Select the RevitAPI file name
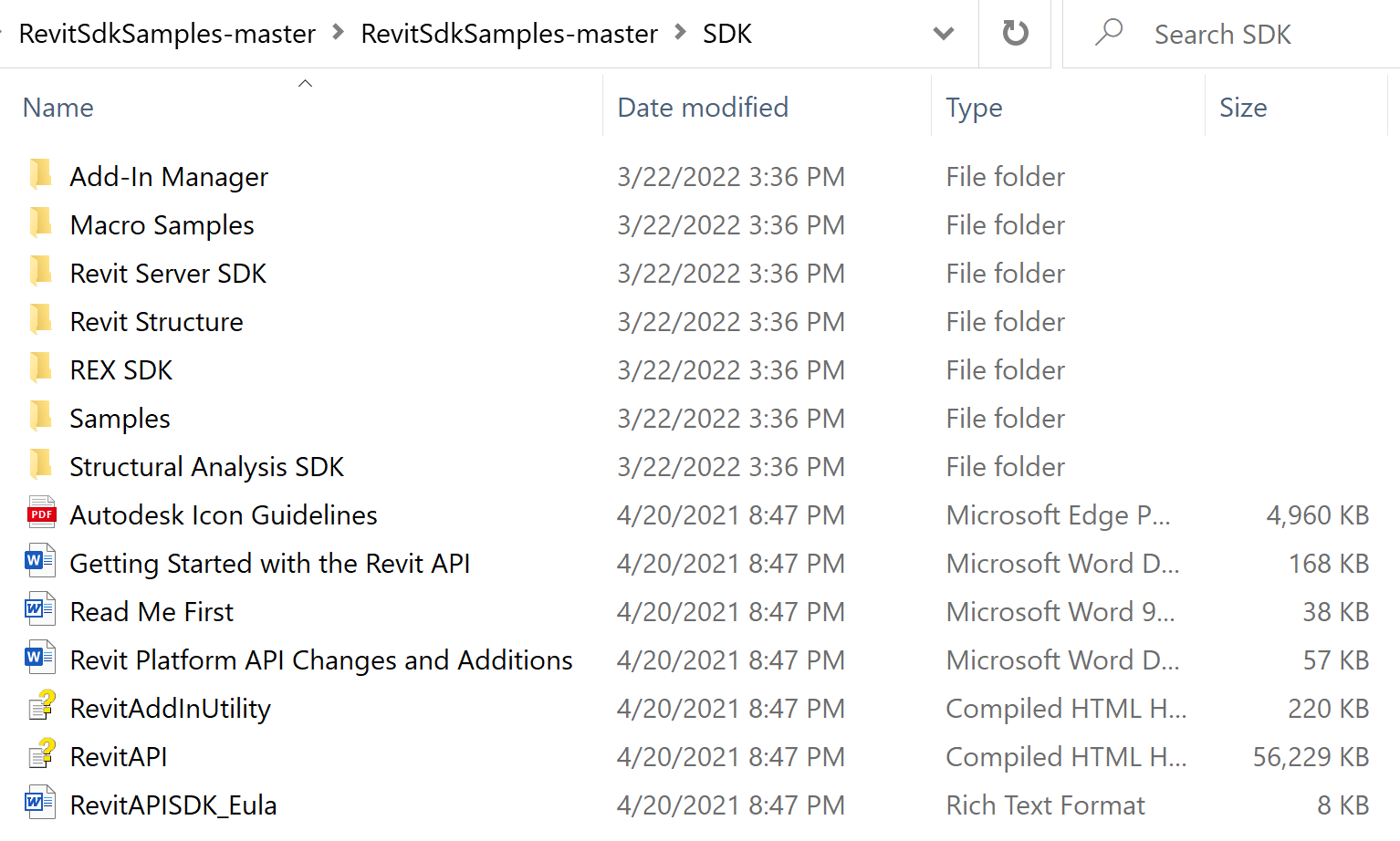This screenshot has width=1400, height=841. tap(119, 756)
